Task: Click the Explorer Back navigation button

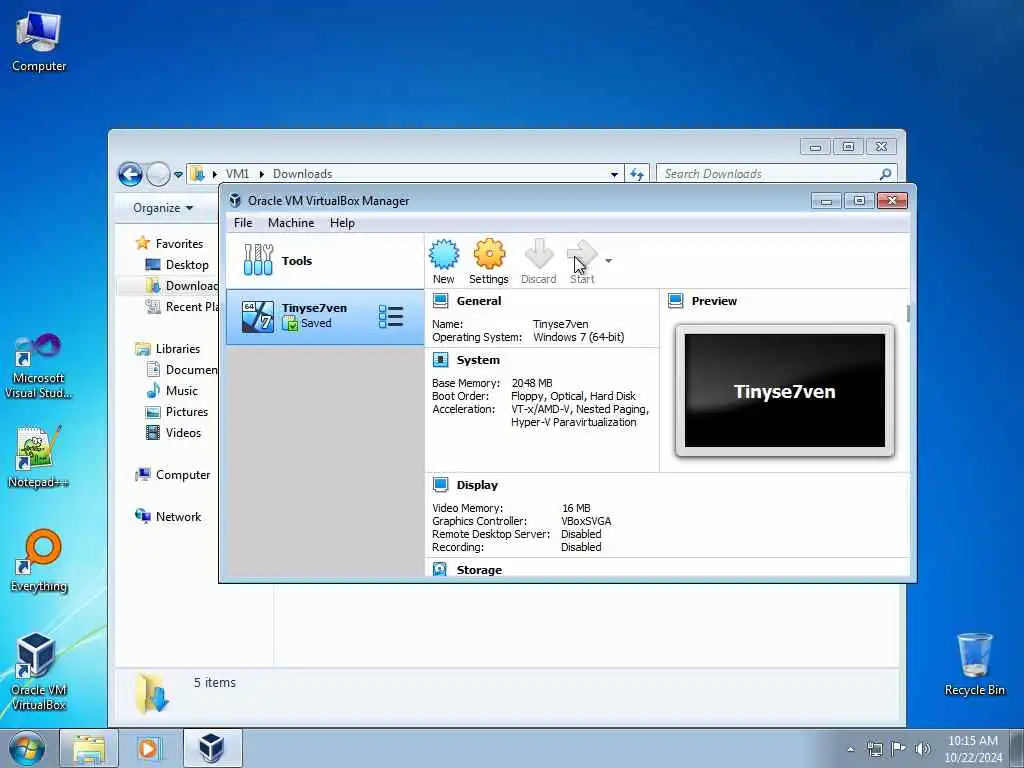Action: tap(130, 174)
